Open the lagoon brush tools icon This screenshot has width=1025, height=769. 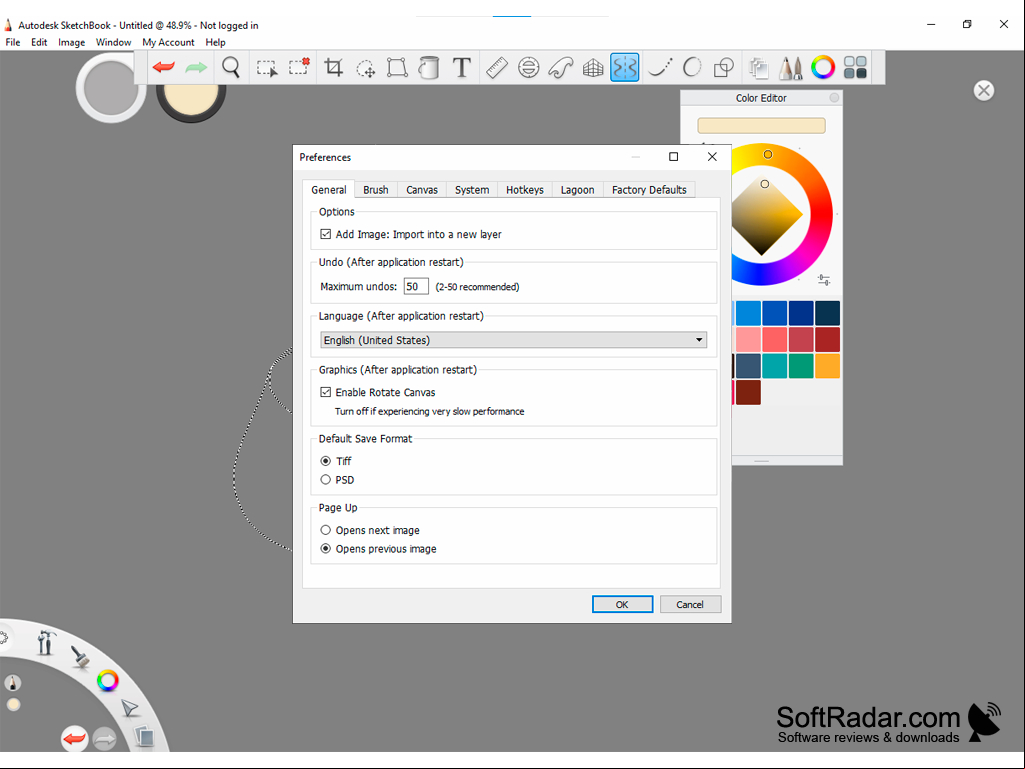click(x=45, y=642)
